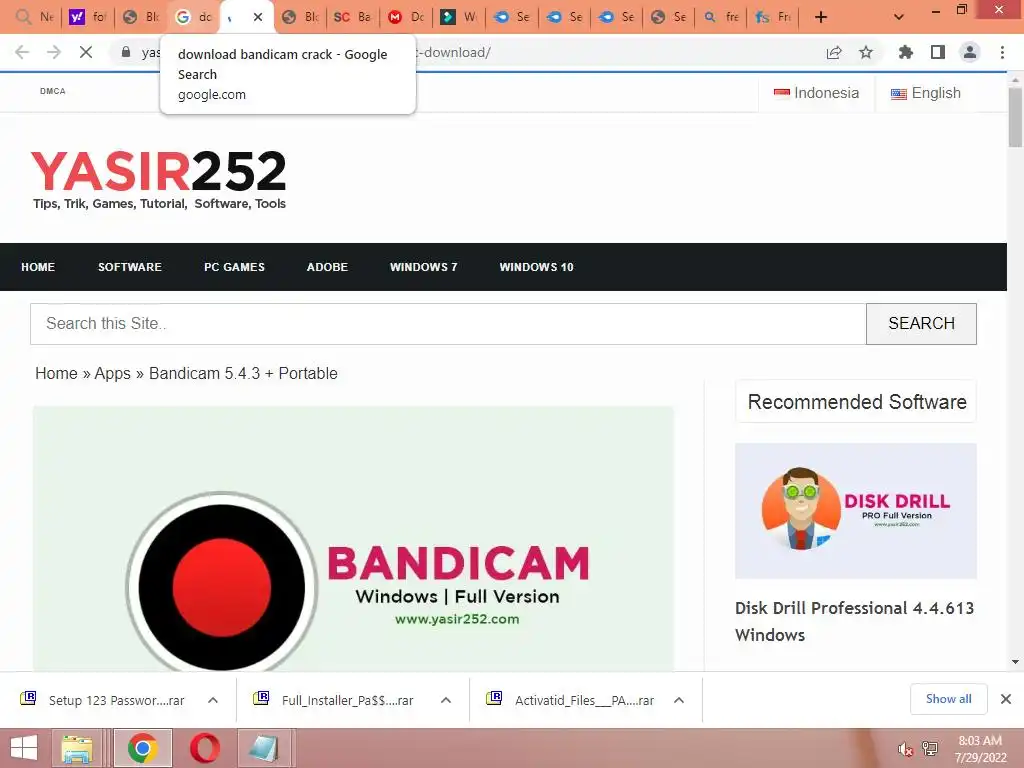The width and height of the screenshot is (1024, 768).
Task: Stop loading the page with X button
Action: click(x=86, y=52)
